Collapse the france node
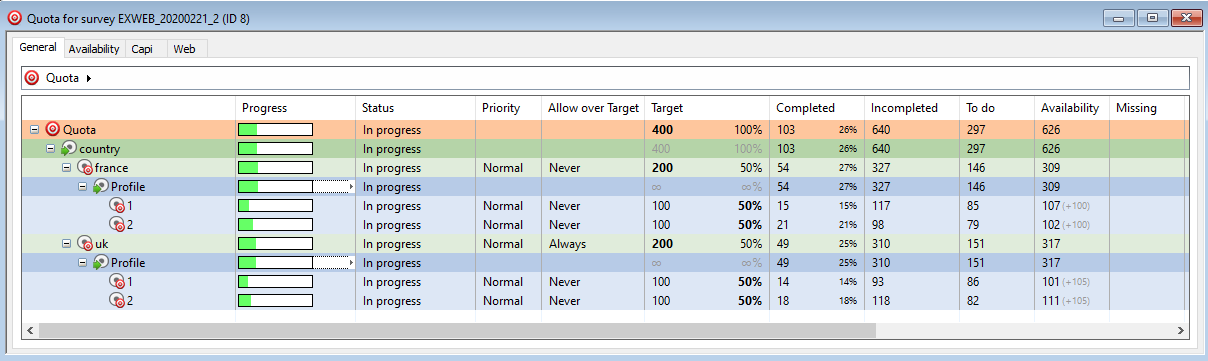The image size is (1208, 361). tap(67, 167)
